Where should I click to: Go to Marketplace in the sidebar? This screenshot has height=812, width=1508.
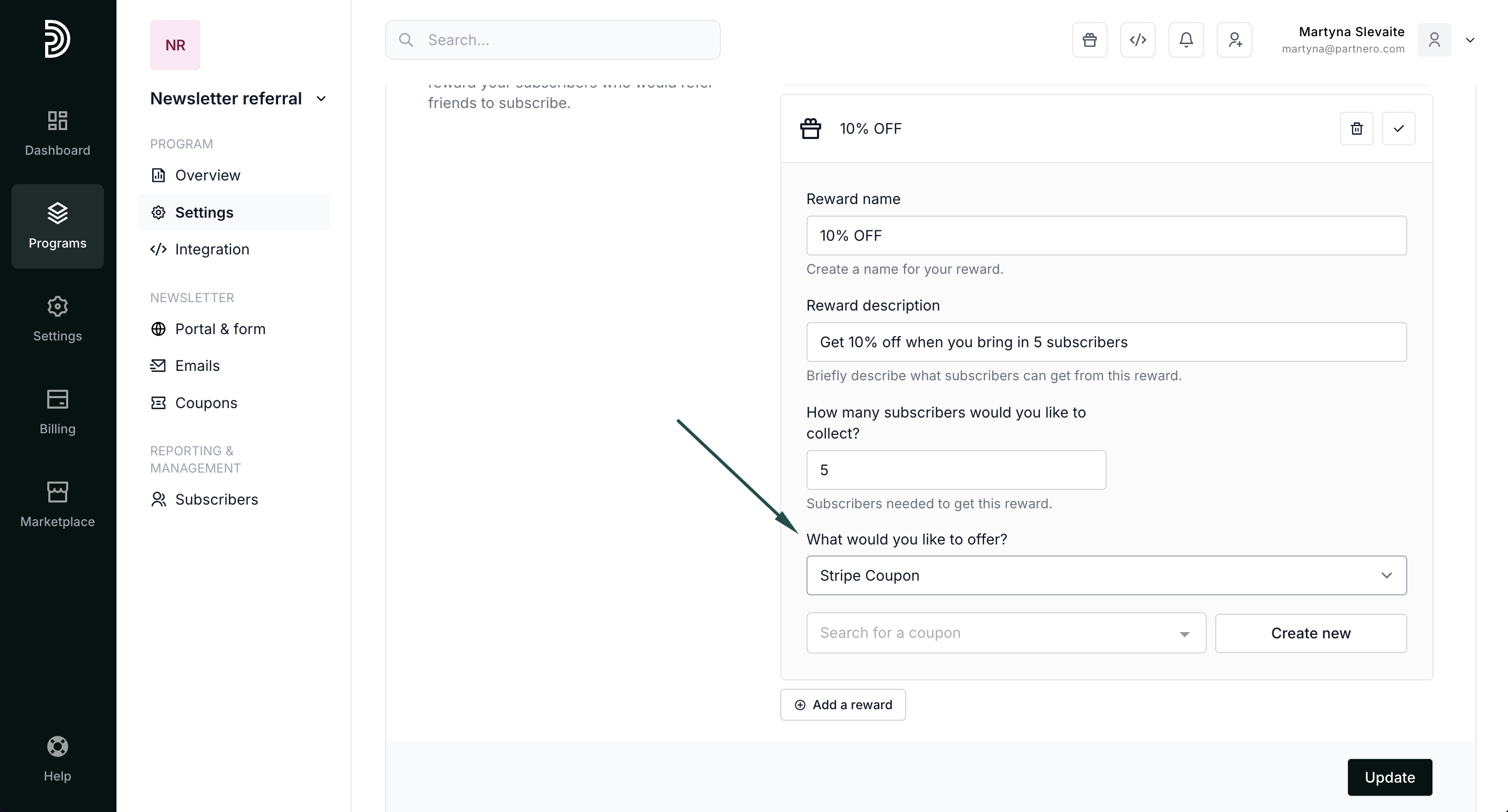click(57, 504)
